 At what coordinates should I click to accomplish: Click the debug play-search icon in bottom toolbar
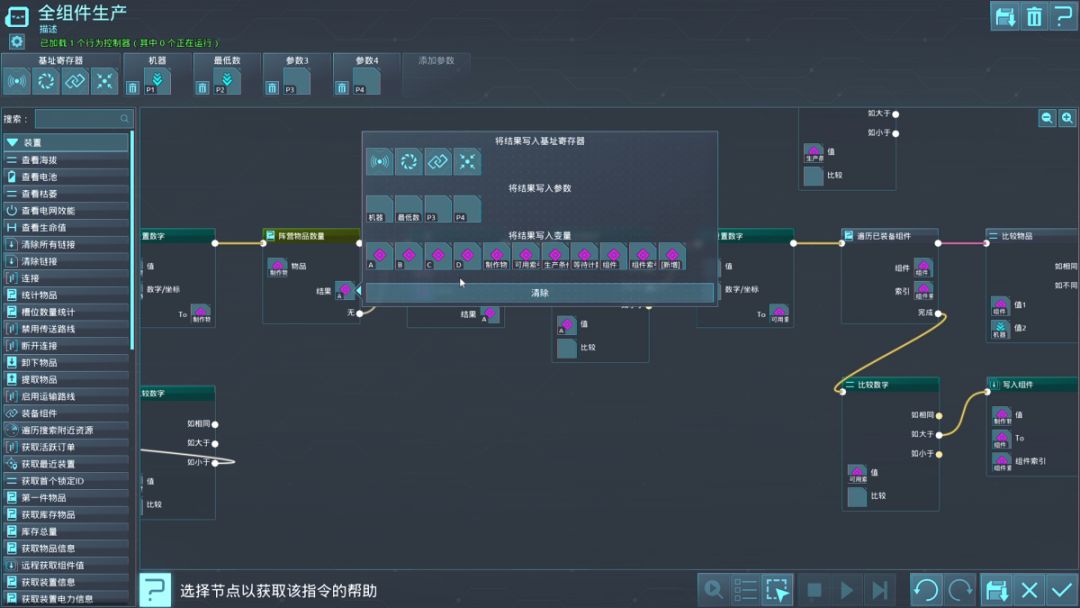click(x=713, y=589)
